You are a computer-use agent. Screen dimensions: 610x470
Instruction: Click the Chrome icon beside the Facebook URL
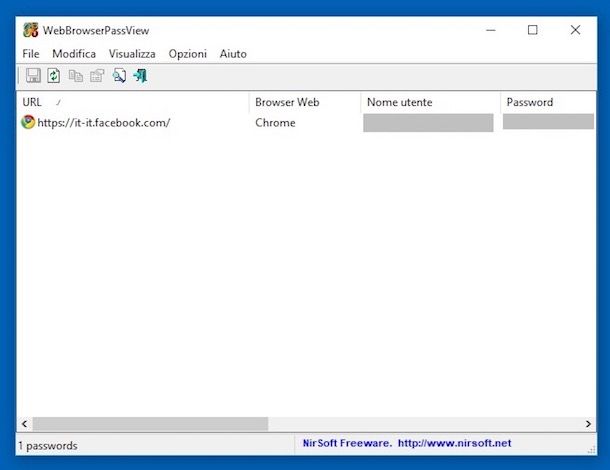pos(28,122)
